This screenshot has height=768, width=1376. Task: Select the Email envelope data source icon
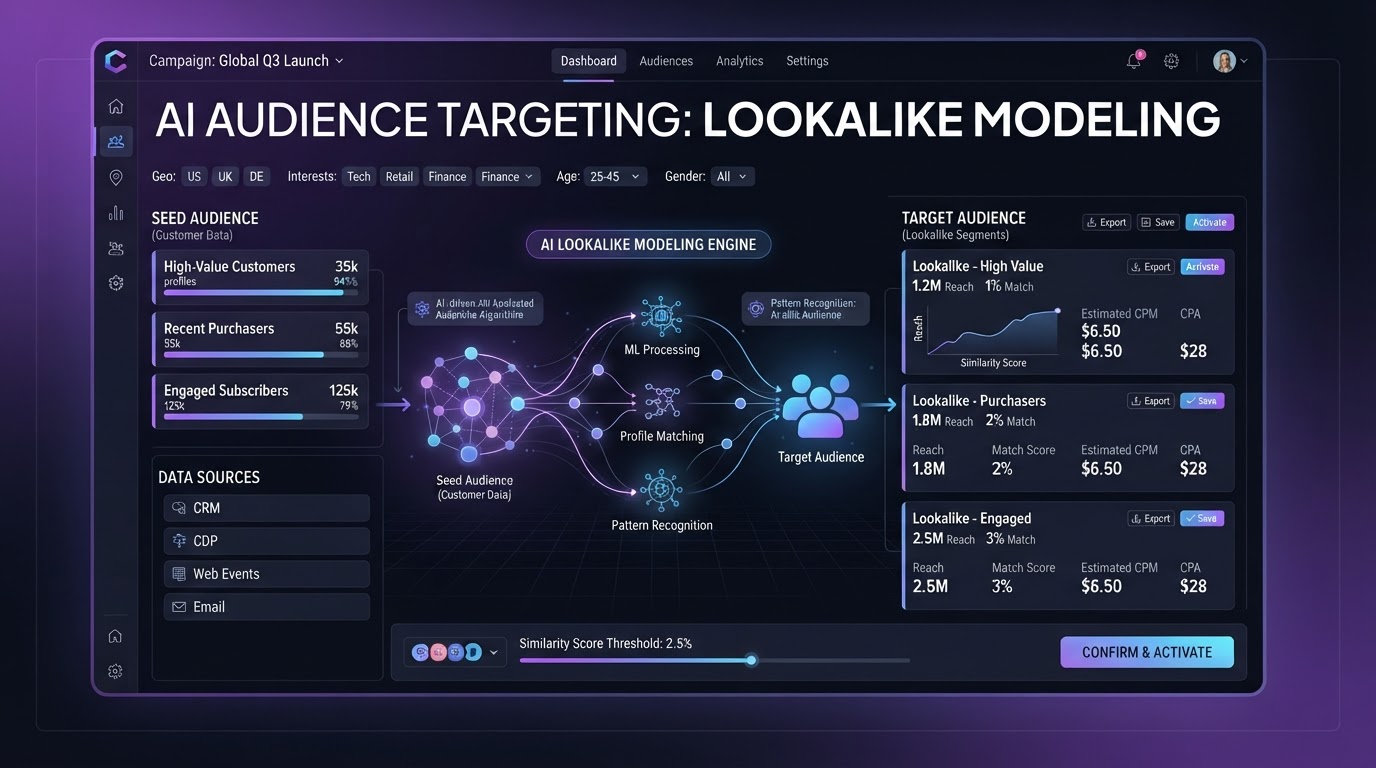tap(179, 607)
